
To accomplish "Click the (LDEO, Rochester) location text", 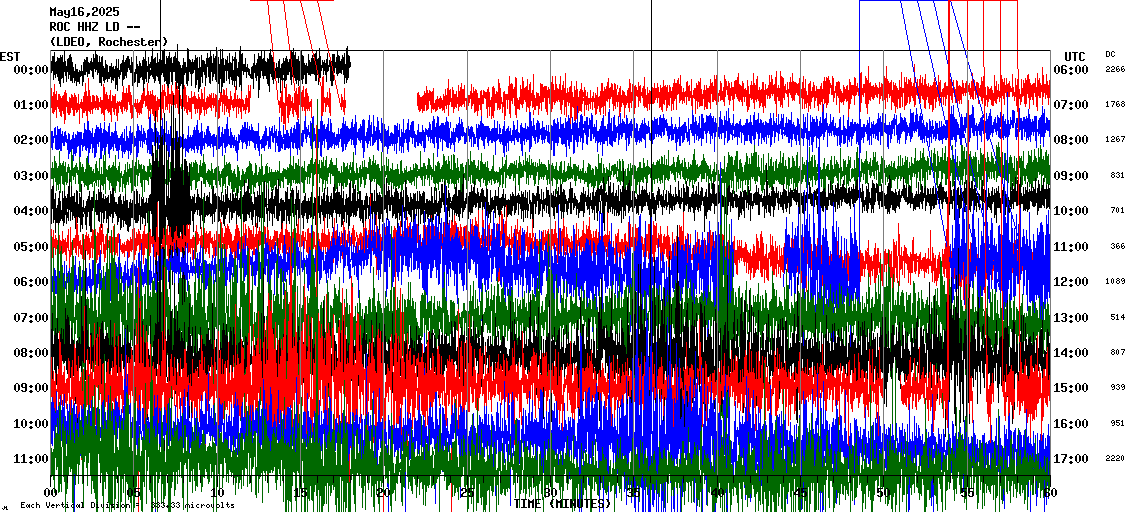I will pyautogui.click(x=109, y=41).
